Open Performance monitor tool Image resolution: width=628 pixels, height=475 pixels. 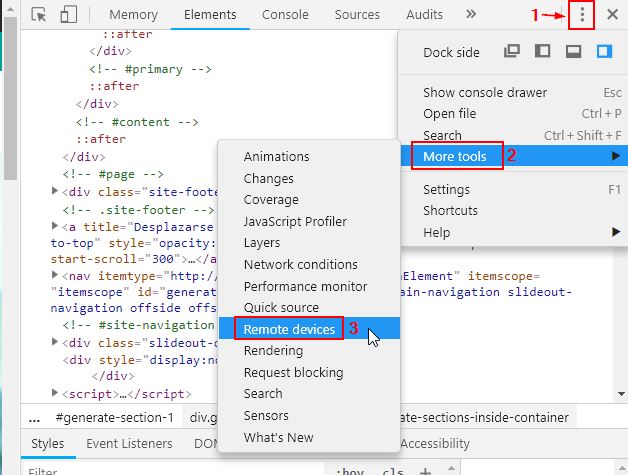click(309, 286)
